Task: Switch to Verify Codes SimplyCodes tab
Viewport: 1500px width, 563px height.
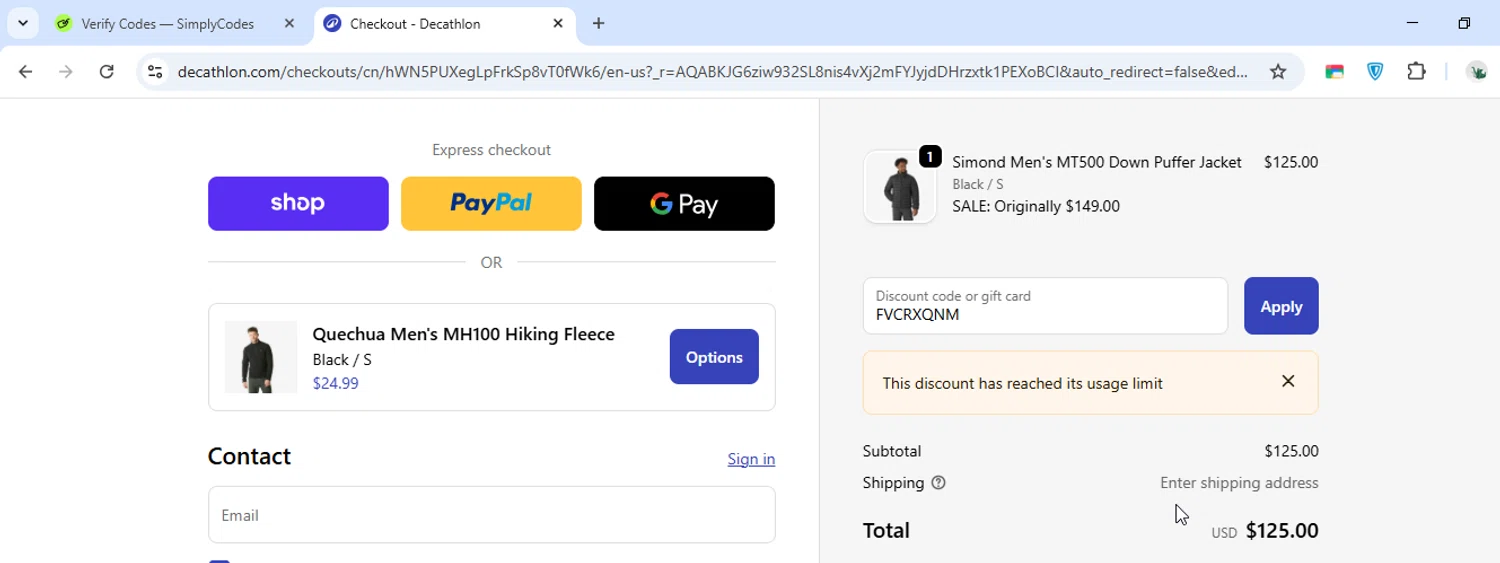Action: click(x=167, y=24)
